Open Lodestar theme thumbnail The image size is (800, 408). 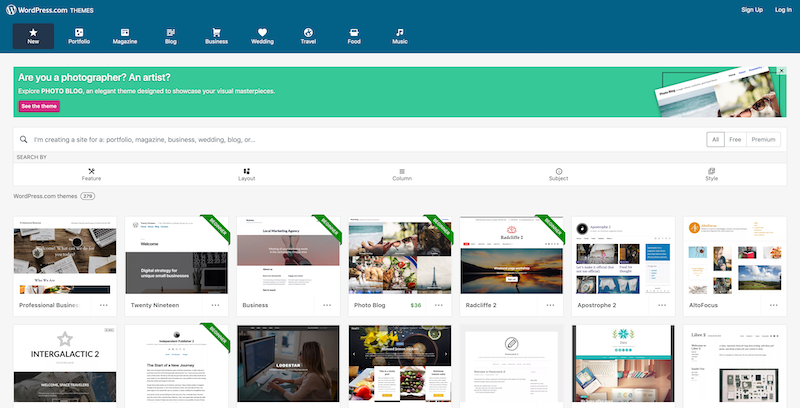click(x=288, y=364)
